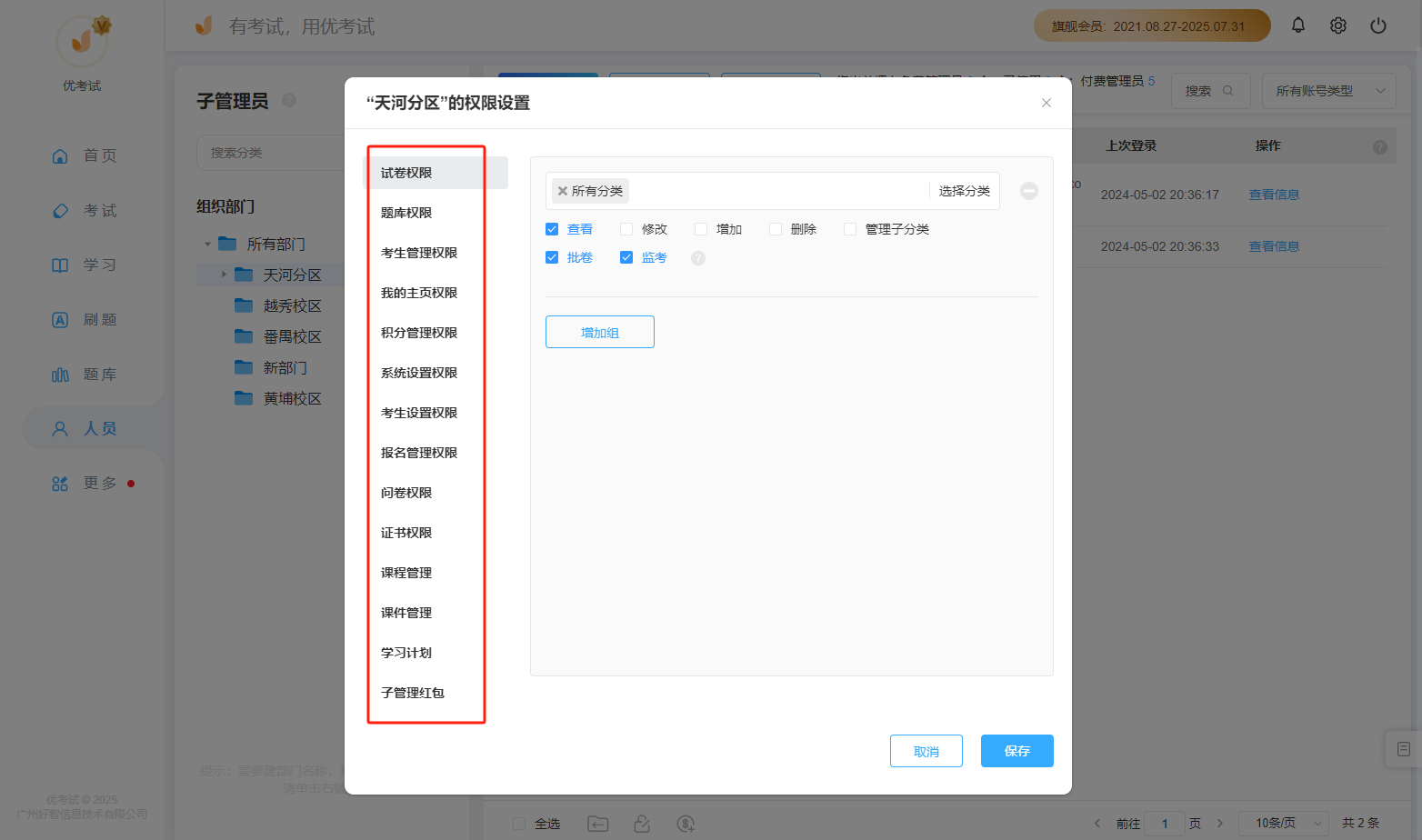The height and width of the screenshot is (840, 1422).
Task: Open 选择分类 selector
Action: coord(965,191)
